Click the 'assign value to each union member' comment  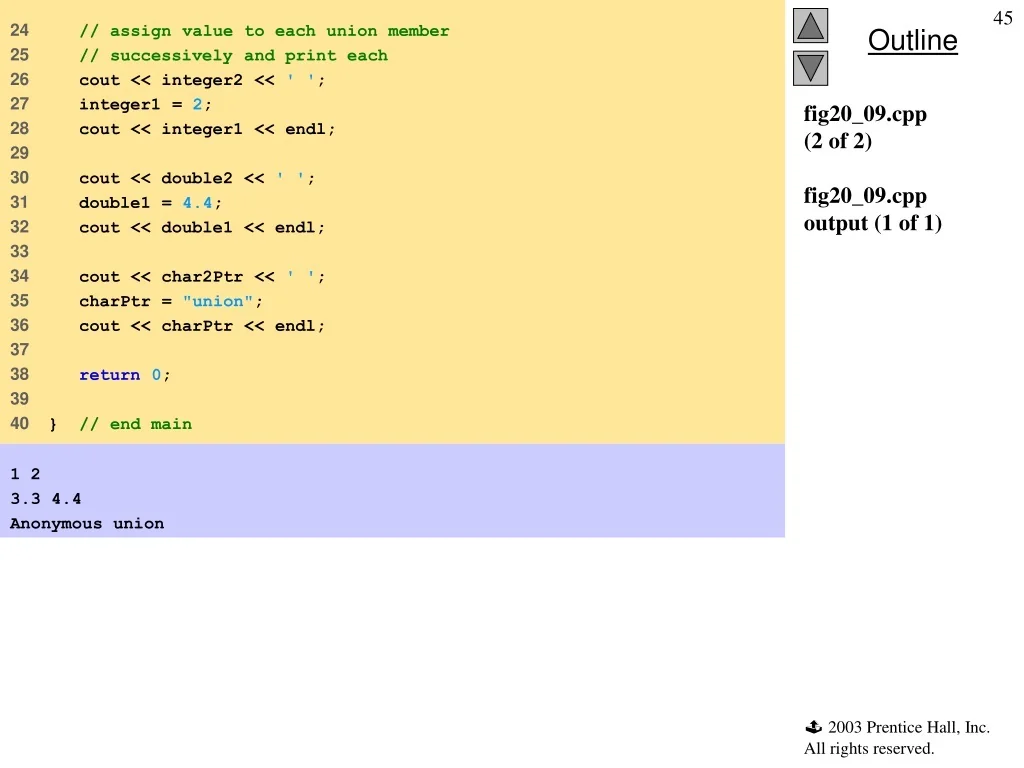tap(264, 31)
